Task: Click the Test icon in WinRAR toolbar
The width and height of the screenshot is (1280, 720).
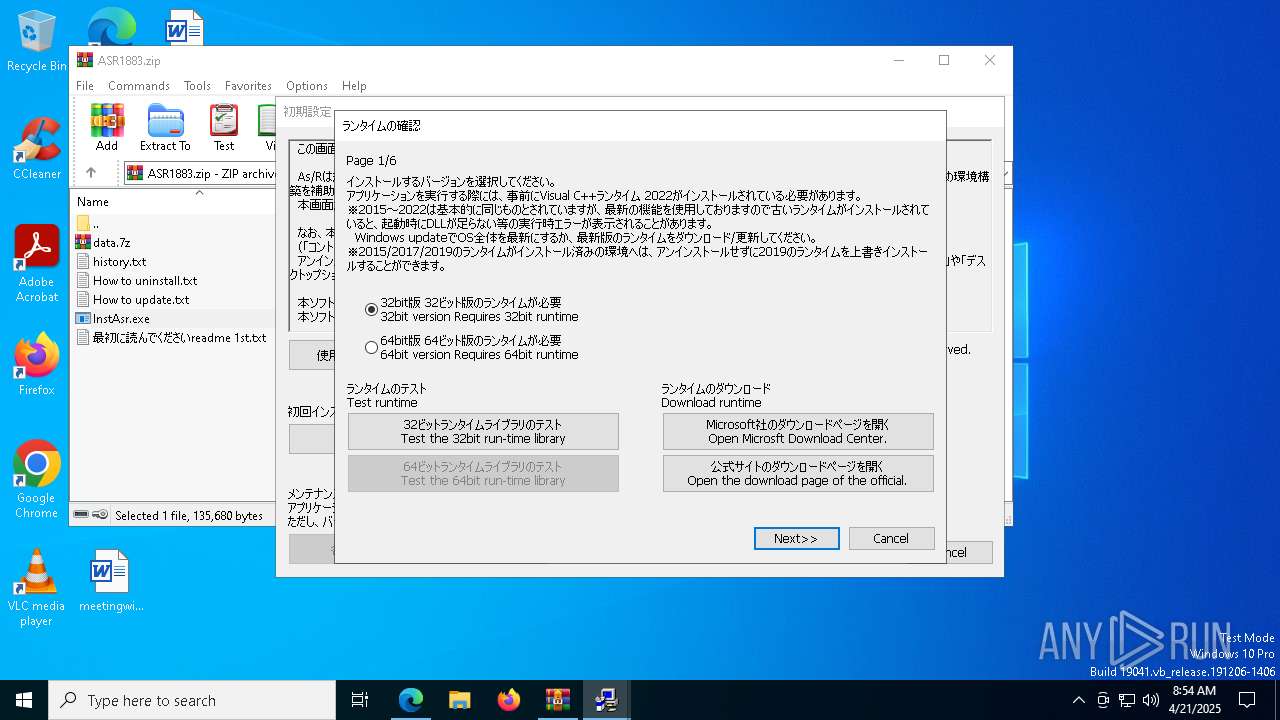Action: (224, 127)
